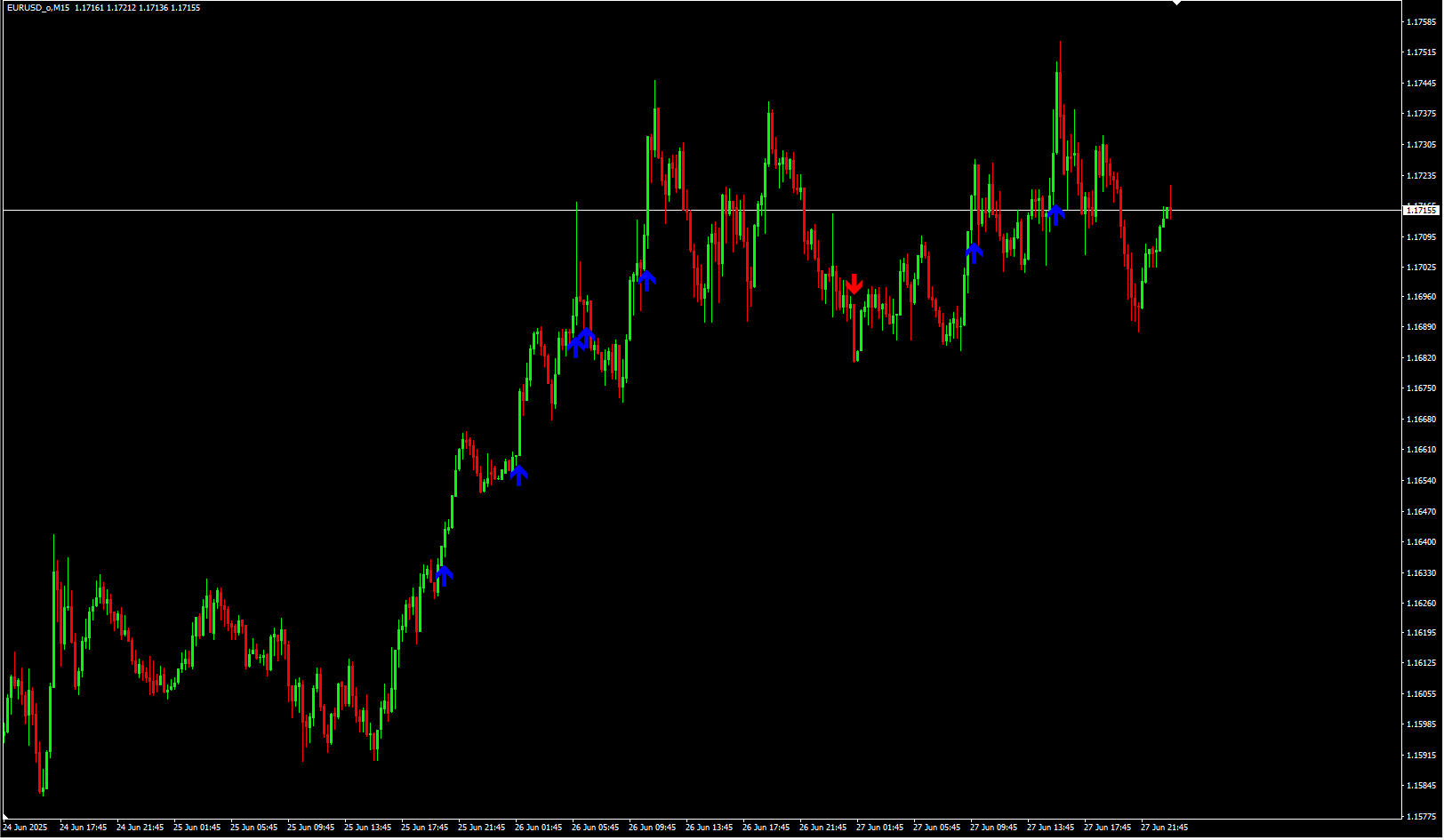Select the overlapping pair of blue arrows
This screenshot has height=840, width=1444.
582,340
